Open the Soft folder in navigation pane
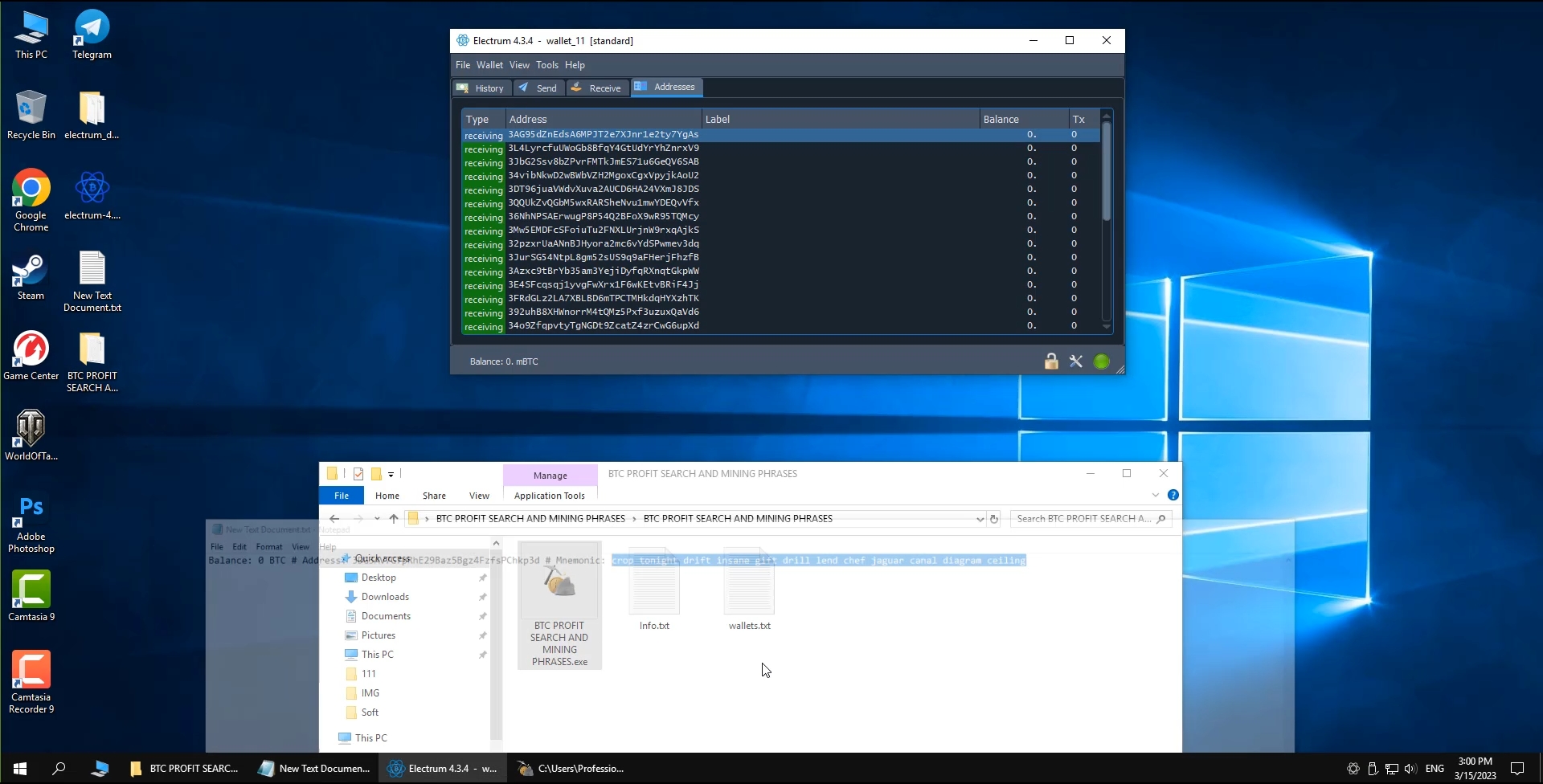Image resolution: width=1543 pixels, height=784 pixels. 370,713
